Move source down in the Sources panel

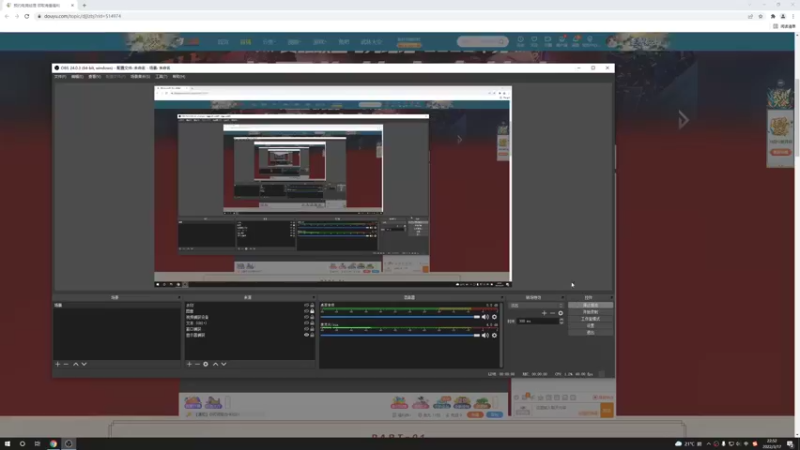223,364
